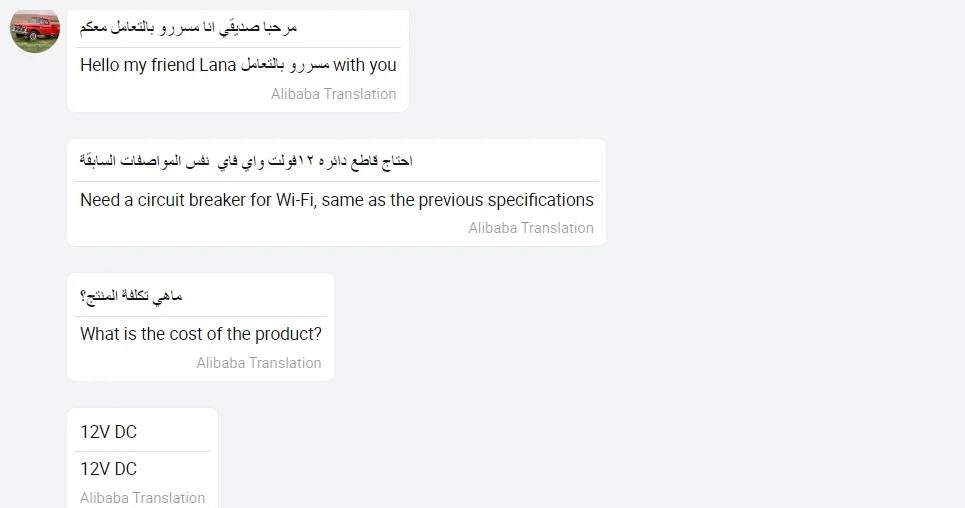Screen dimensions: 965x508
Task: Click Alibaba Translation label under greeting message
Action: click(x=333, y=94)
